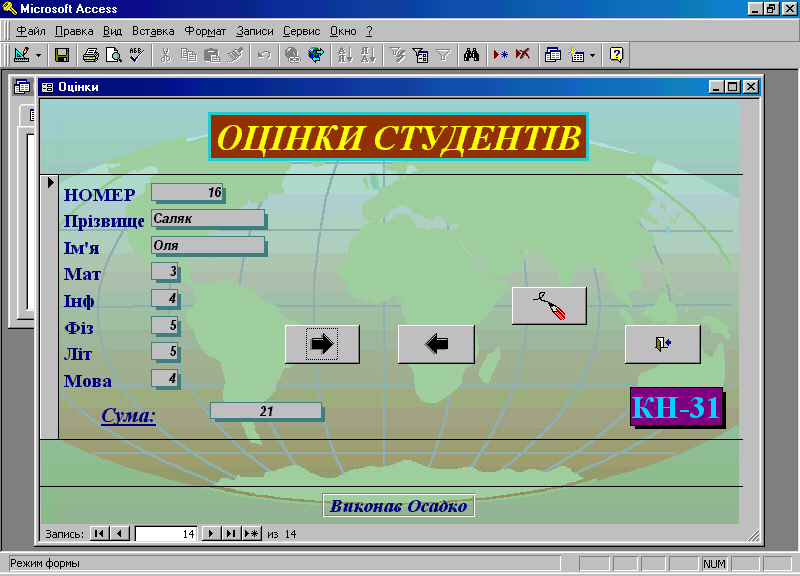Viewport: 800px width, 576px height.
Task: Open Print Preview icon
Action: (113, 55)
